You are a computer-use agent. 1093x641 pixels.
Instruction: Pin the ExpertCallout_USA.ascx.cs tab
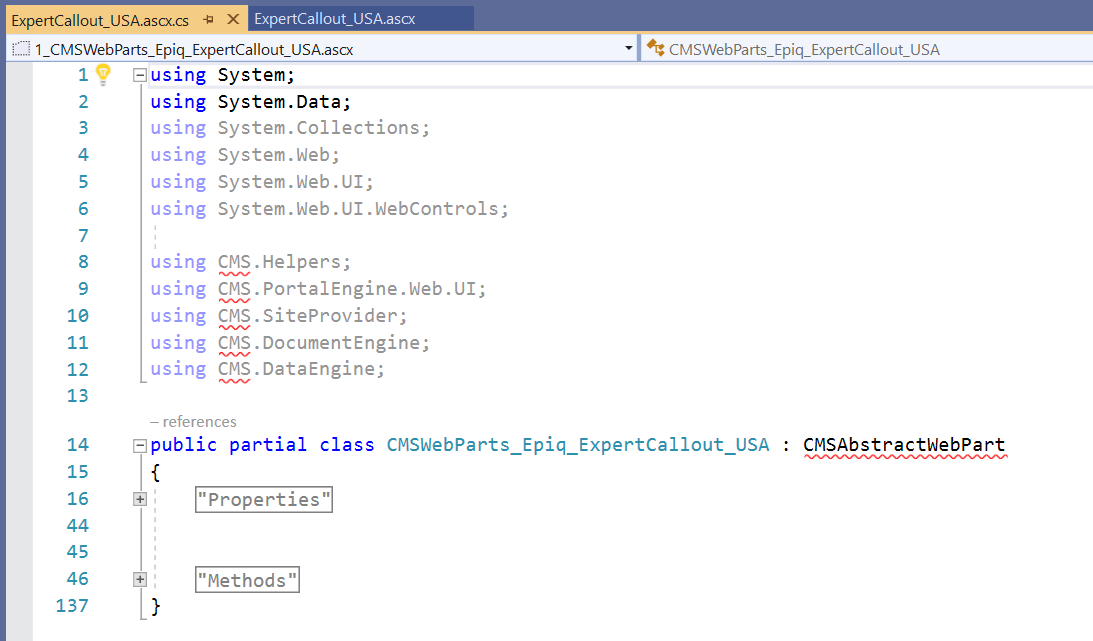click(208, 19)
